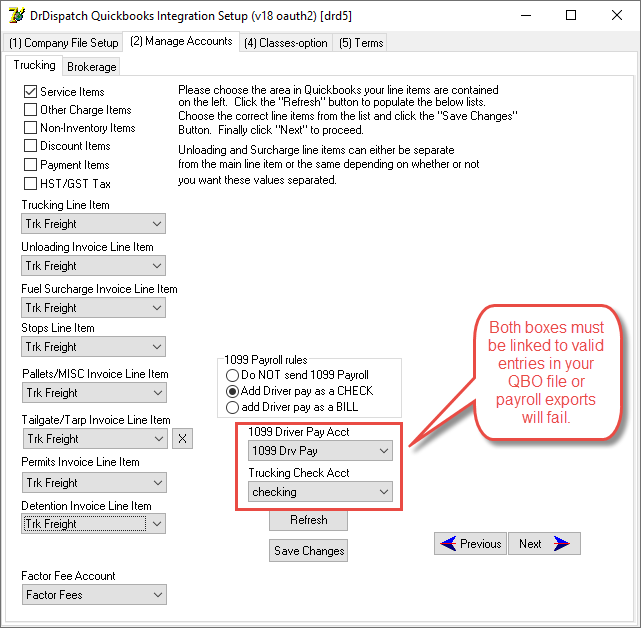The image size is (641, 628).
Task: Go back with the Previous button
Action: click(x=471, y=543)
